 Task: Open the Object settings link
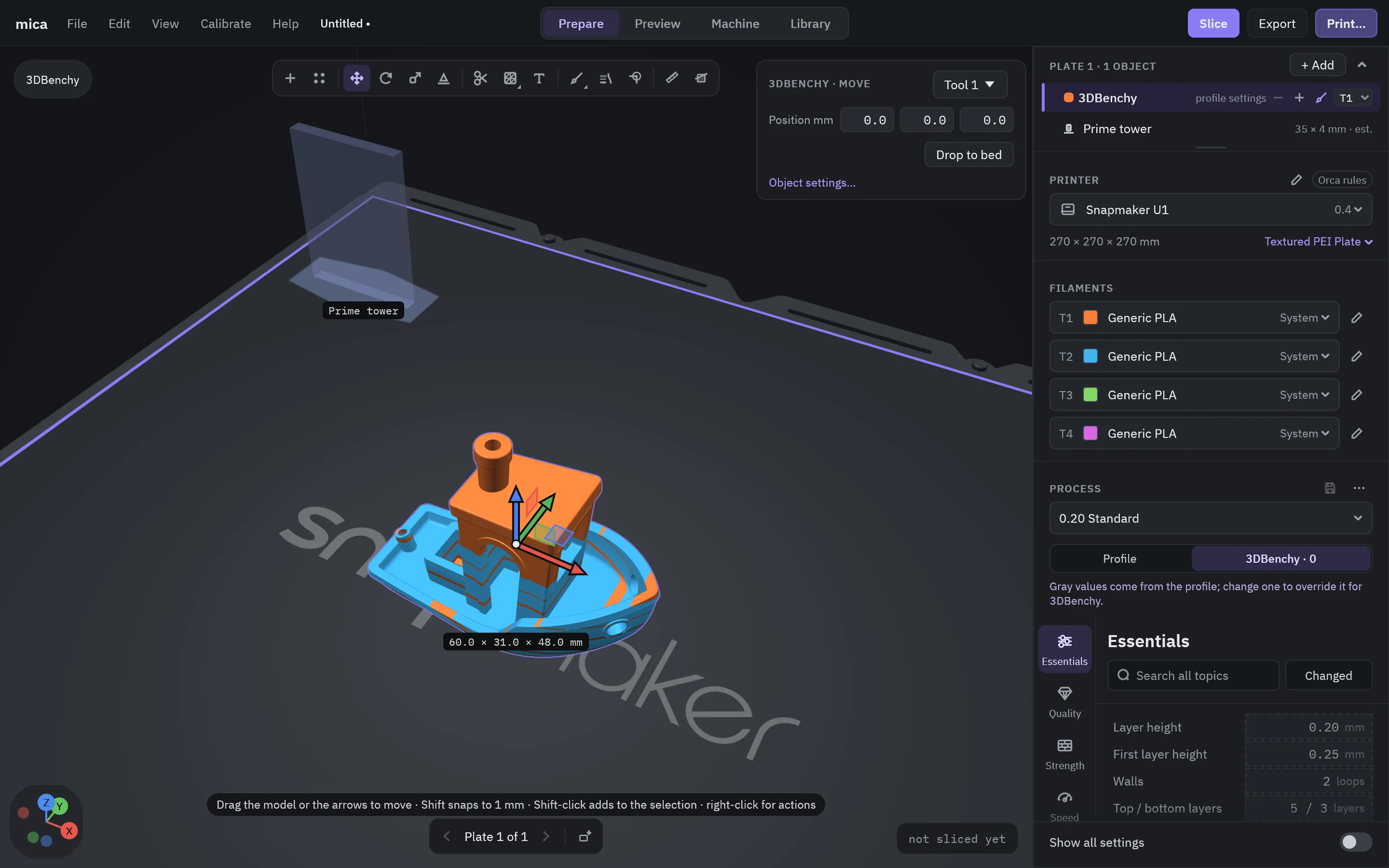(812, 183)
